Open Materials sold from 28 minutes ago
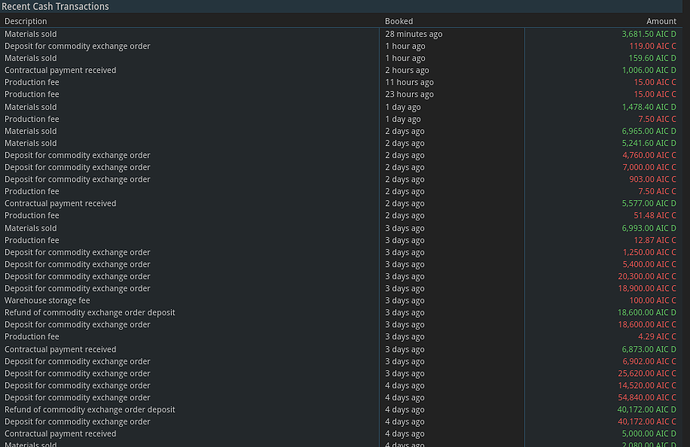The width and height of the screenshot is (690, 447). (x=30, y=34)
